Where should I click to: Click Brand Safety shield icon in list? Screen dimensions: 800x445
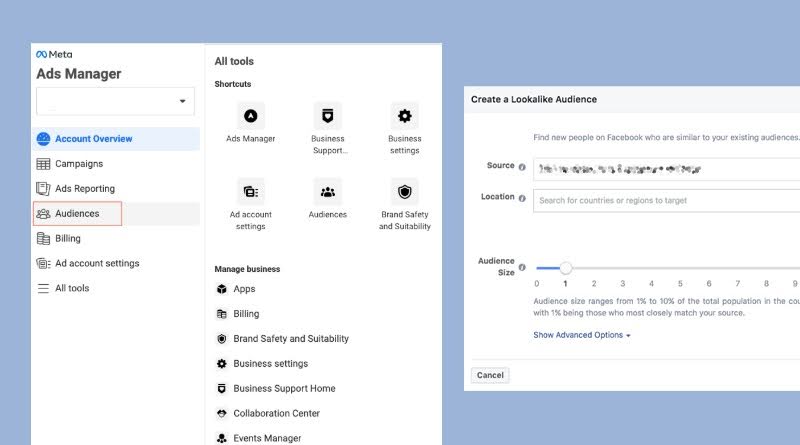click(x=221, y=339)
